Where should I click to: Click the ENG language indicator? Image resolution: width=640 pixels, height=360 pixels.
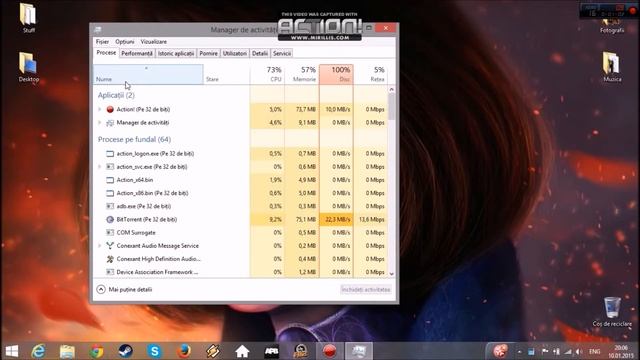pos(595,351)
